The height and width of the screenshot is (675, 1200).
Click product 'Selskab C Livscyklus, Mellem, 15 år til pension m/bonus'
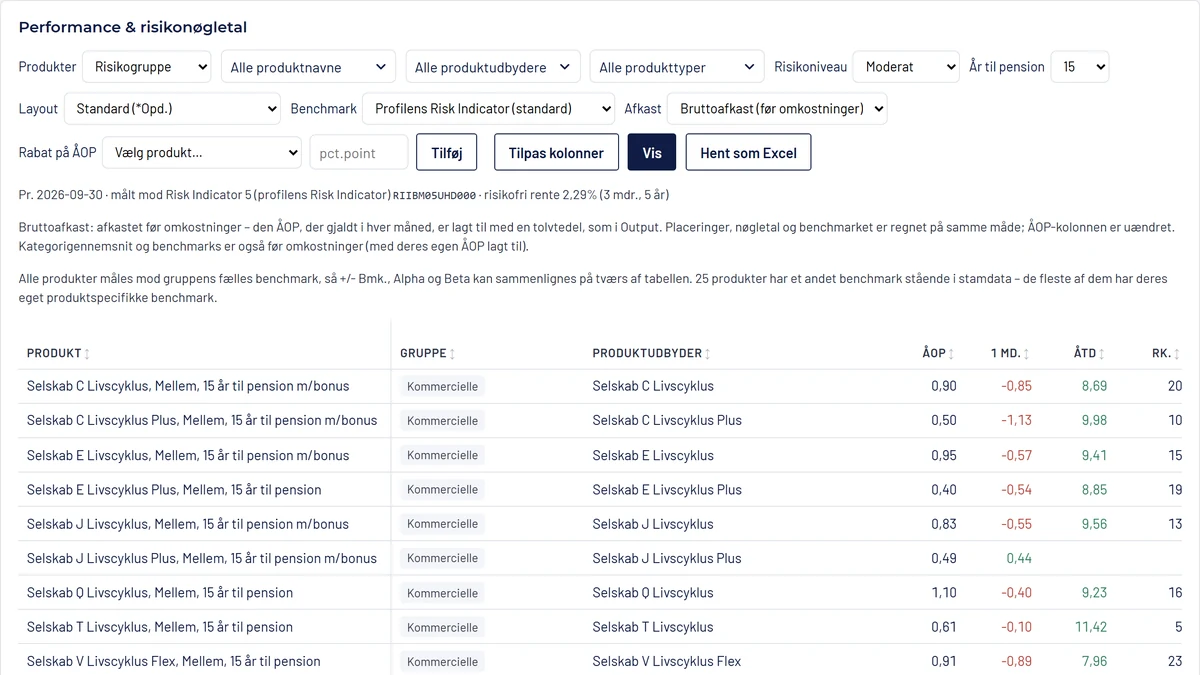pos(188,386)
